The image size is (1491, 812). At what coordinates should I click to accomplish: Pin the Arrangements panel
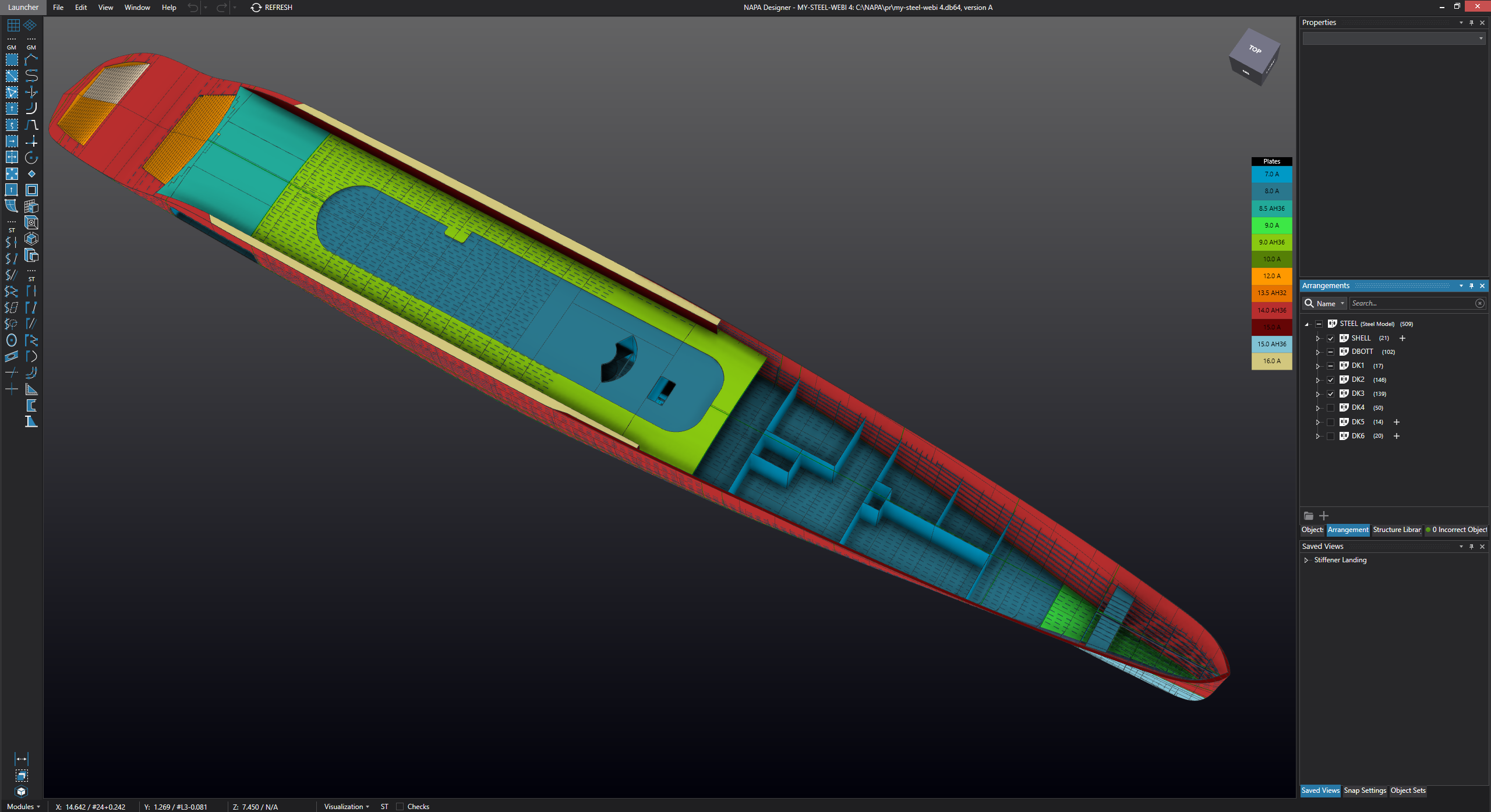(x=1471, y=286)
